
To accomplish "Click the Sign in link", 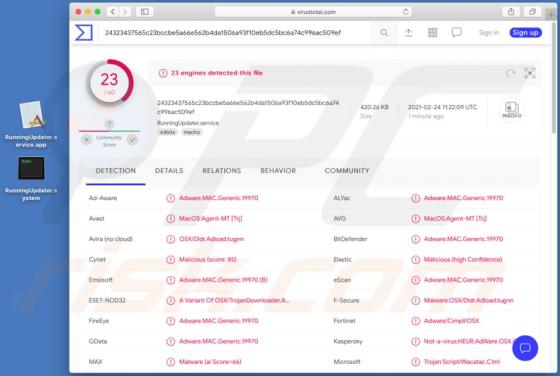I will 489,32.
